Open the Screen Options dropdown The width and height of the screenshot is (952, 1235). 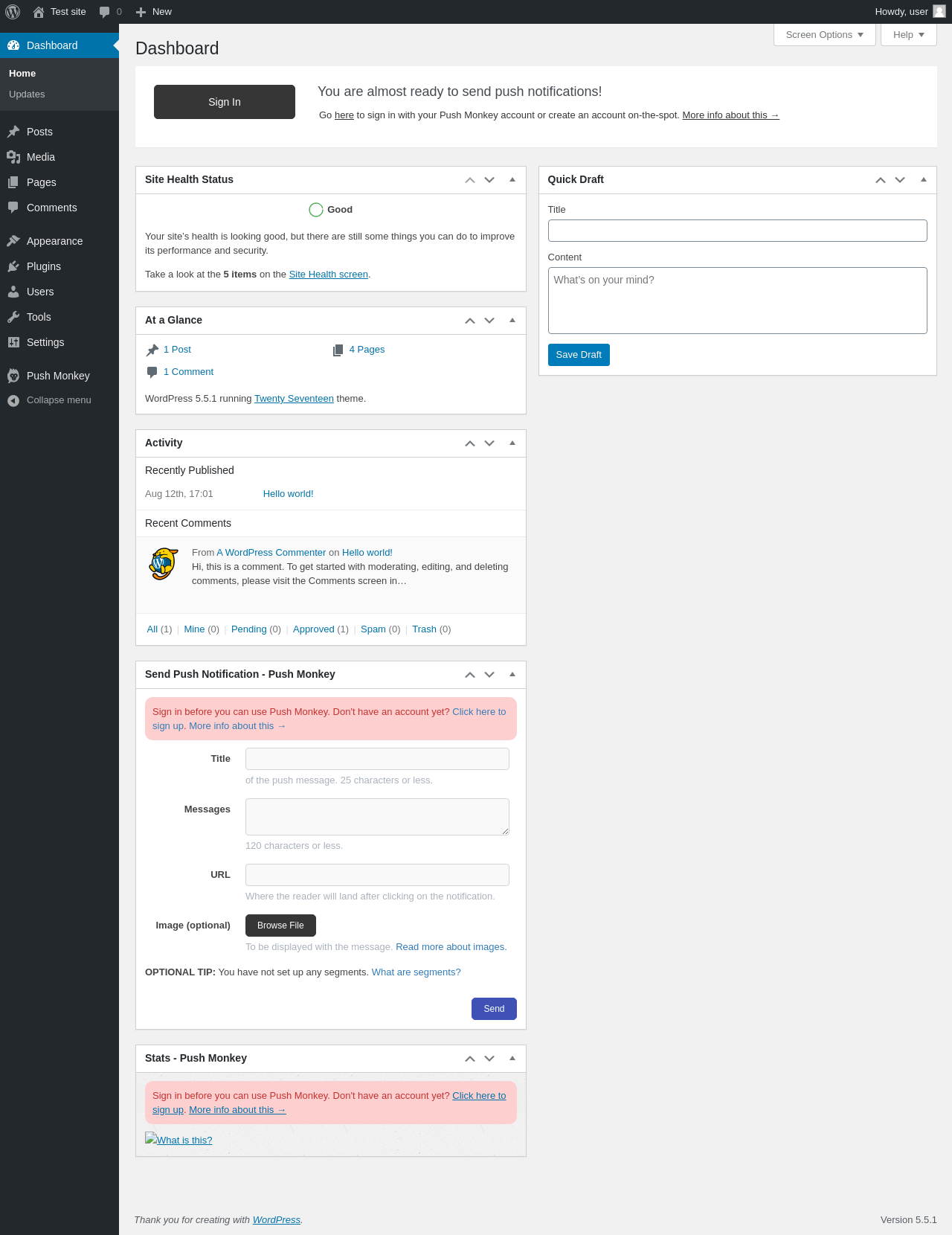(825, 35)
